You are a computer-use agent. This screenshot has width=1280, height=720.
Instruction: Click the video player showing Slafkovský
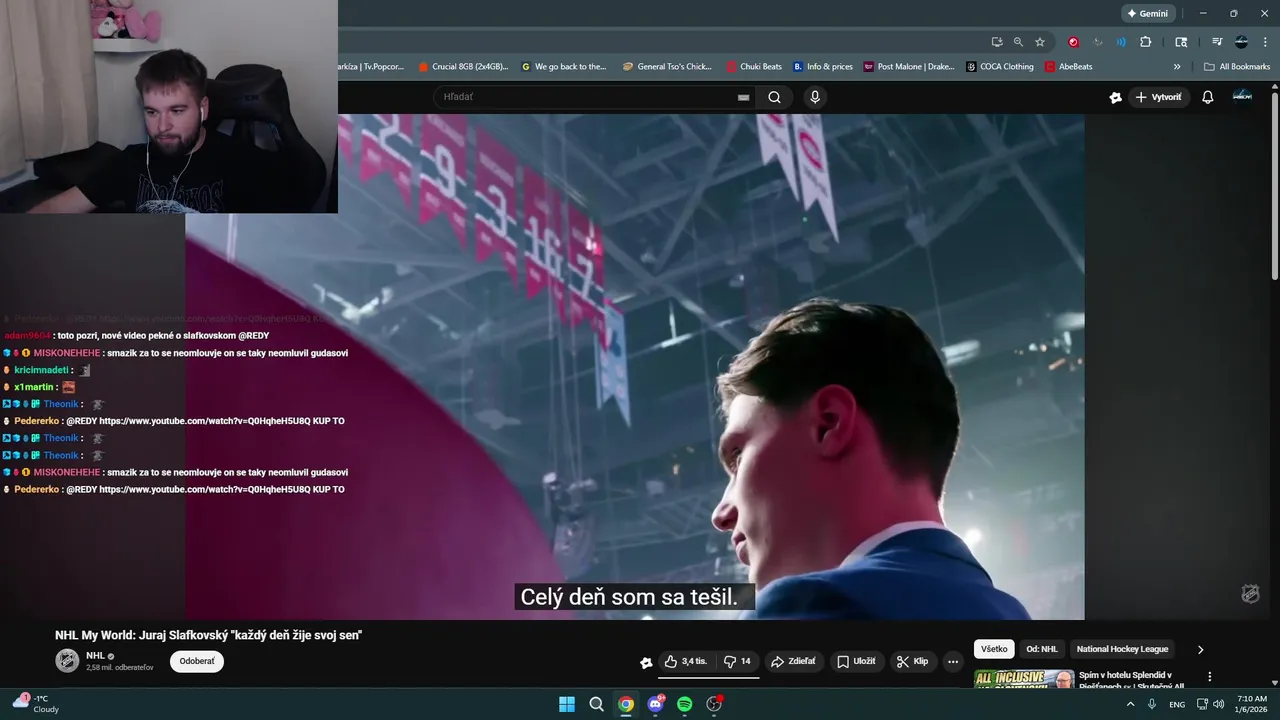(x=635, y=366)
